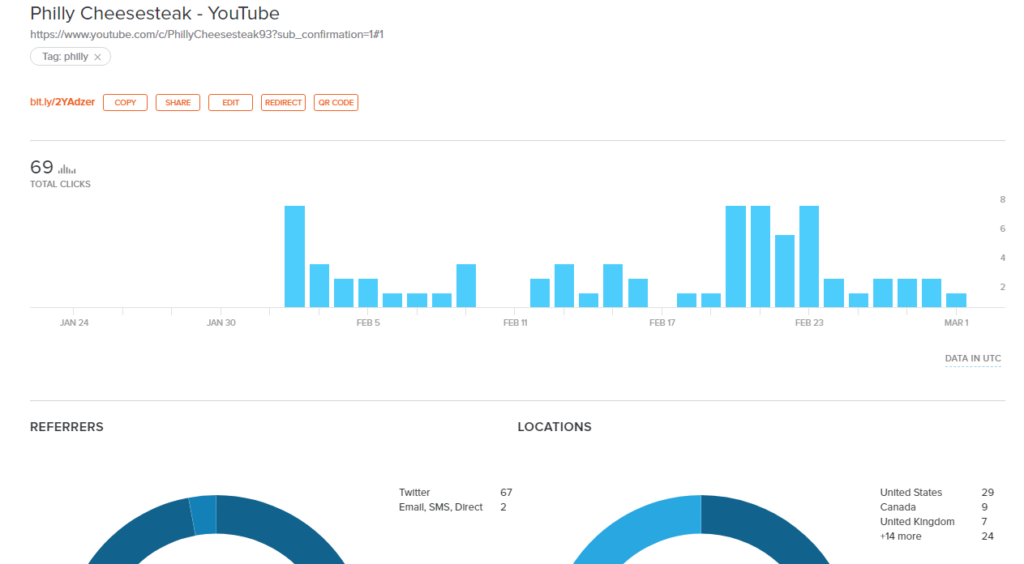Screen dimensions: 1024x564
Task: Click the light blue slice of referrers donut
Action: click(x=204, y=515)
